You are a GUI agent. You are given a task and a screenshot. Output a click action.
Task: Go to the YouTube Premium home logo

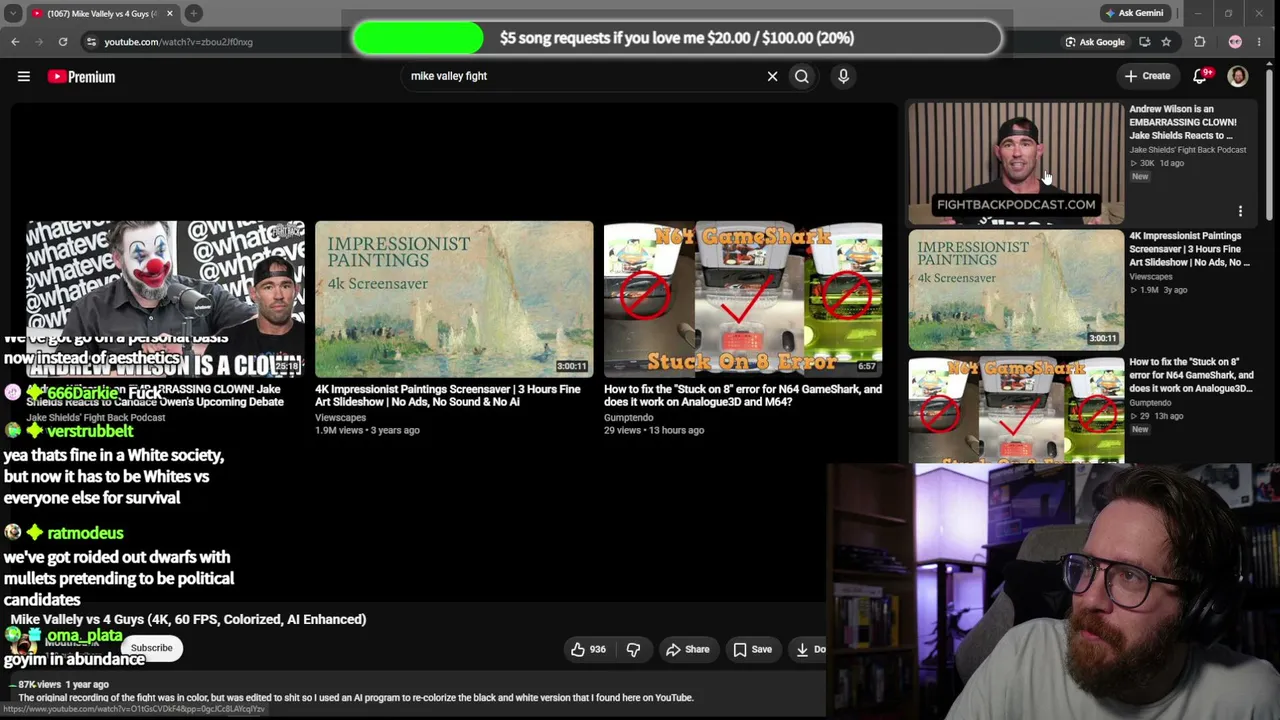[x=81, y=76]
